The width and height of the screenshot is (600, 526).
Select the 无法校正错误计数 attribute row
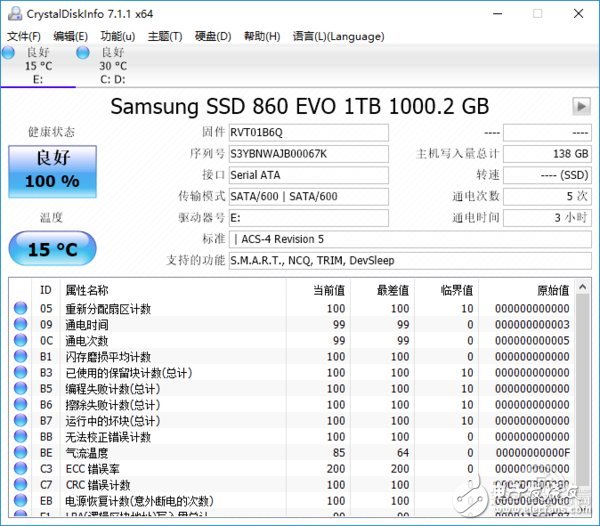[292, 437]
